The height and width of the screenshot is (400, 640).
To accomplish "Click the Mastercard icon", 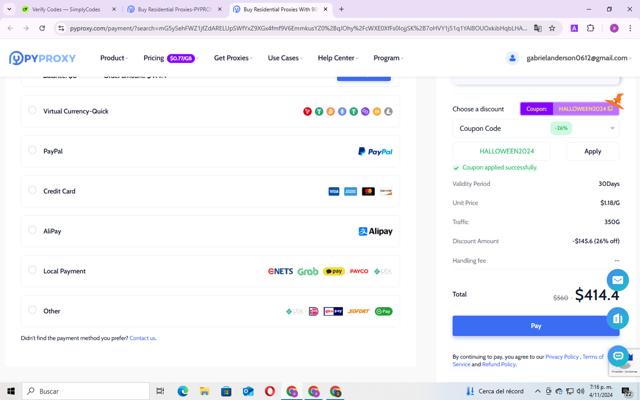I will (x=368, y=191).
